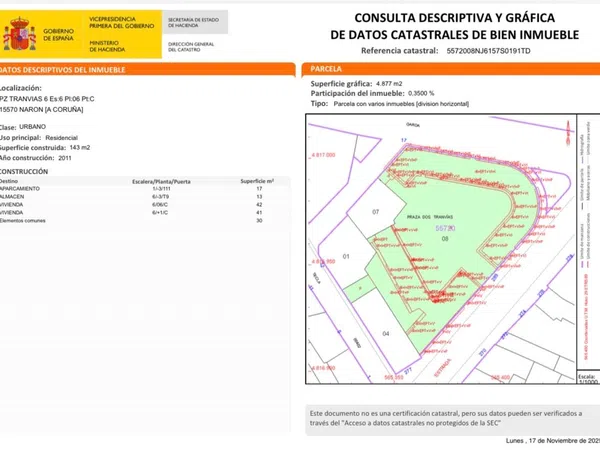This screenshot has width=600, height=450.
Task: Click parcel 01 on the map
Action: (x=346, y=256)
